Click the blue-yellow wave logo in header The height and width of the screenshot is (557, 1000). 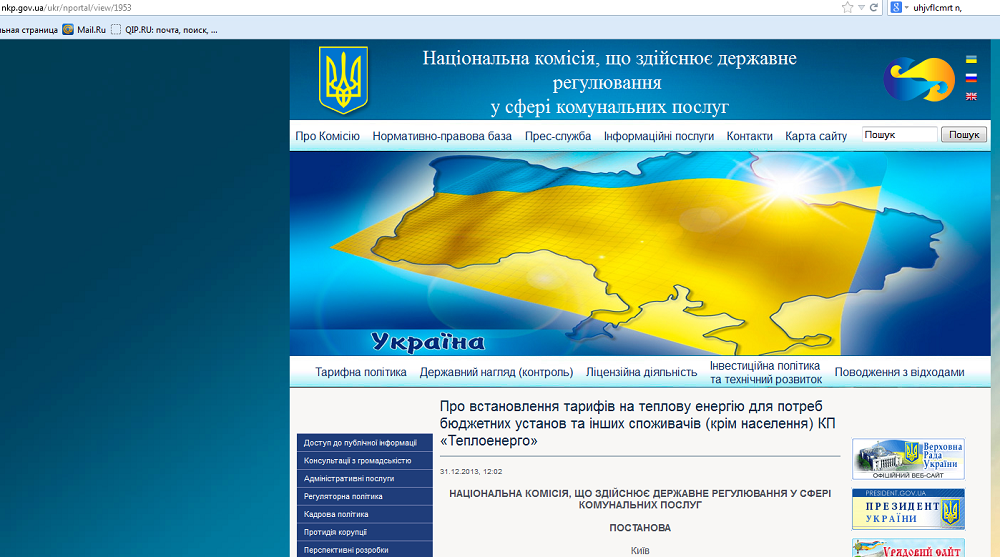coord(919,79)
